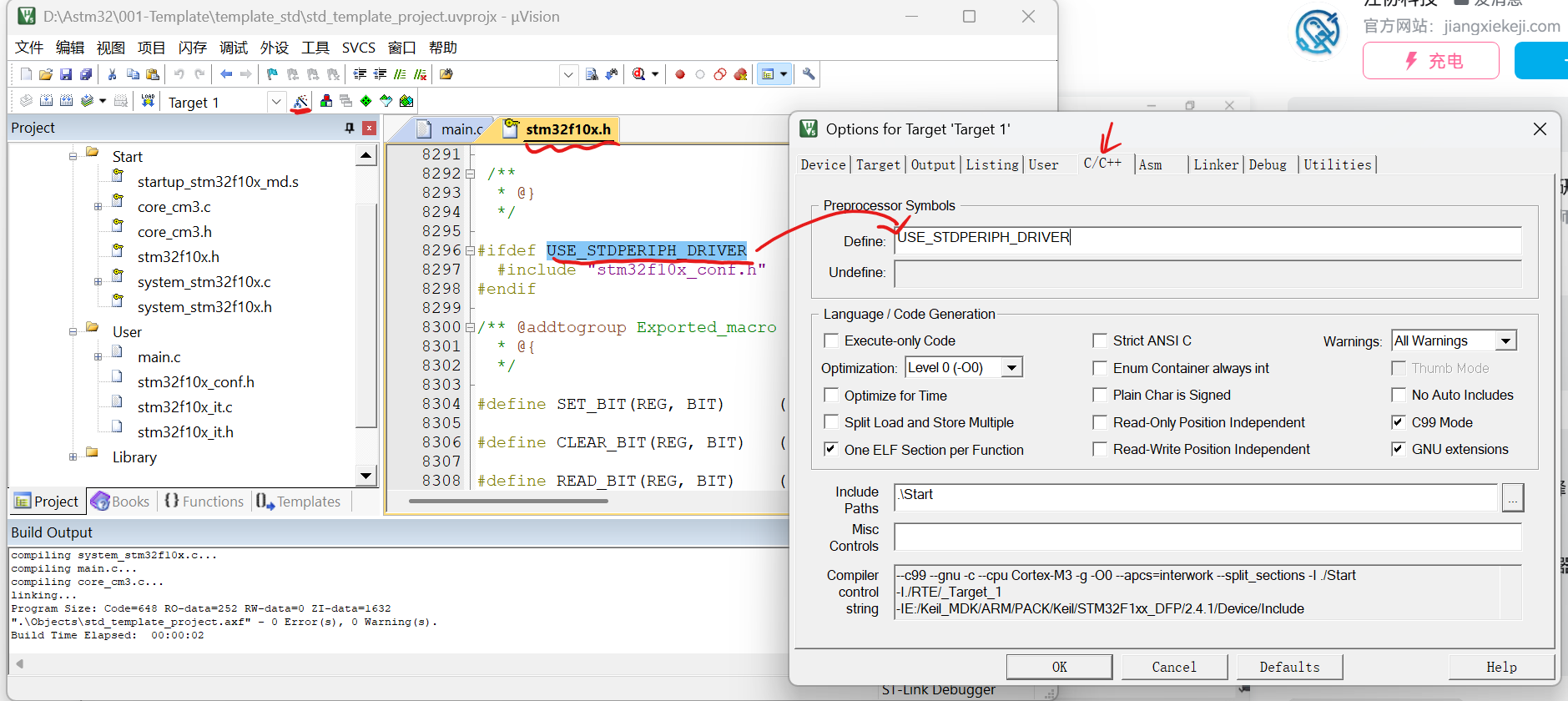Click the Define input field
1568x701 pixels.
click(x=1208, y=240)
